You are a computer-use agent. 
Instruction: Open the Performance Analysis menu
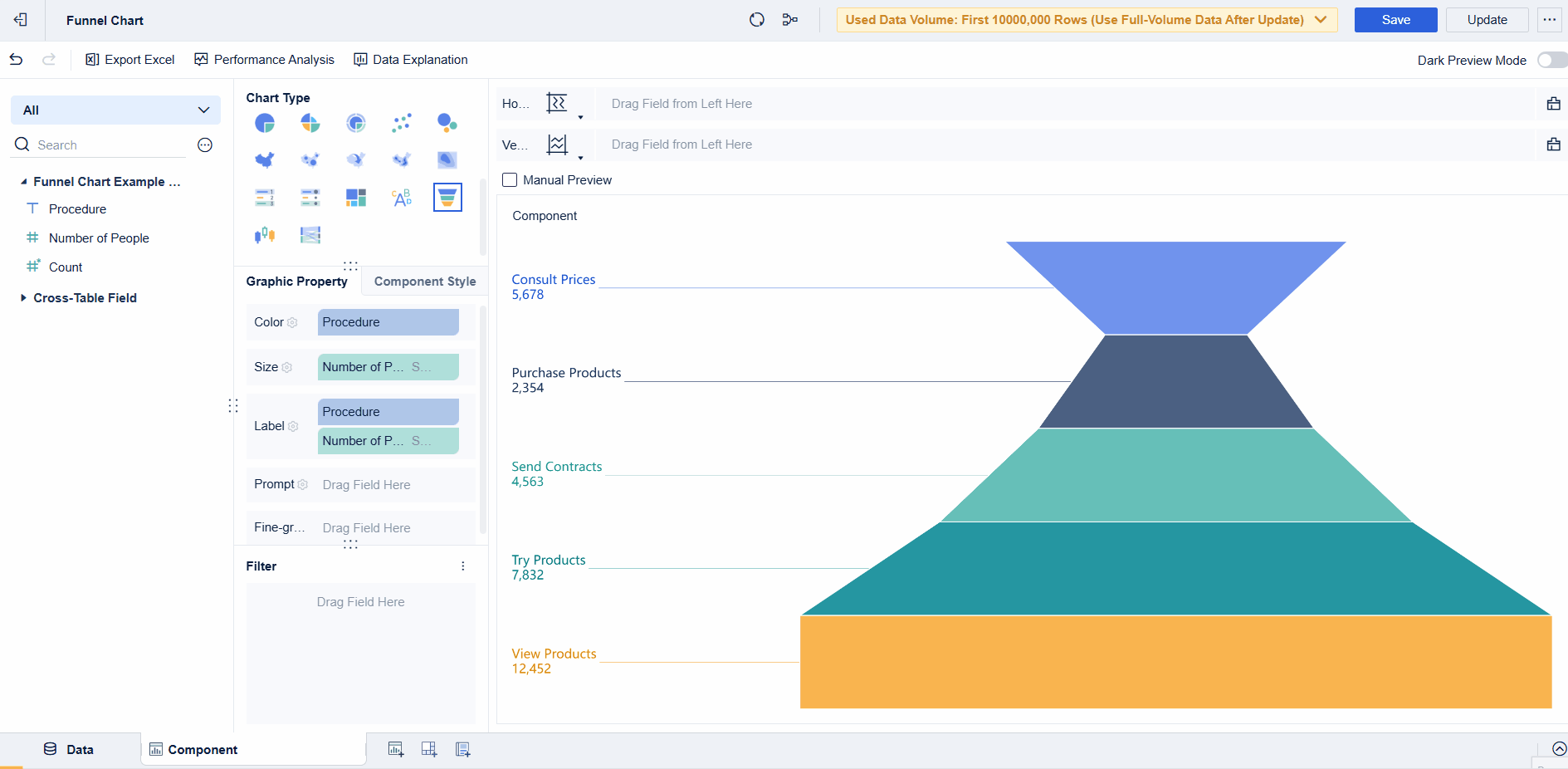click(x=264, y=59)
